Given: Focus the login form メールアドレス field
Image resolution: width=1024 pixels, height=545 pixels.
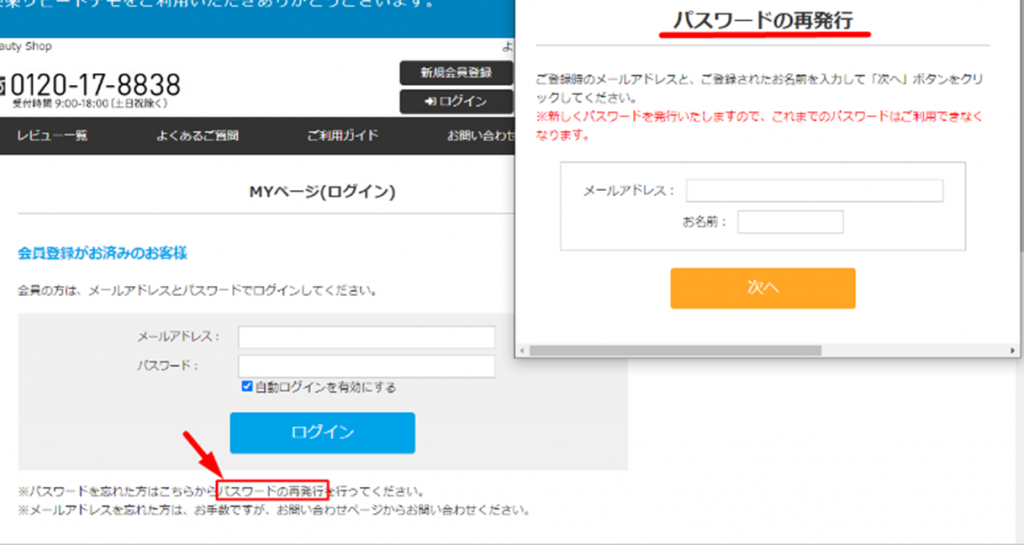Looking at the screenshot, I should pyautogui.click(x=366, y=337).
